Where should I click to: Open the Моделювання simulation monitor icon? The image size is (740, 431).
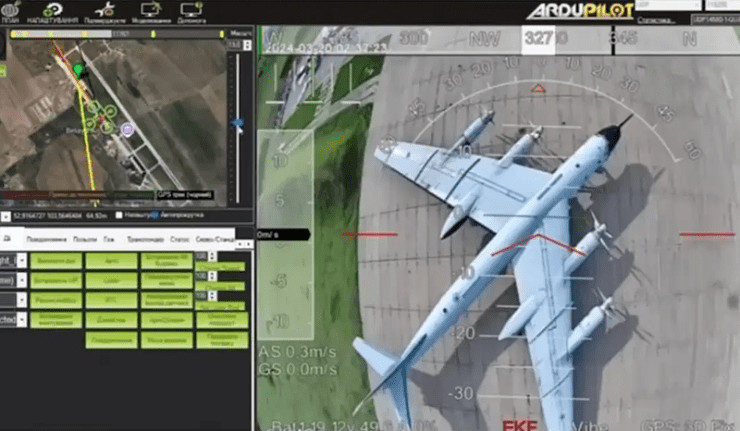[150, 12]
